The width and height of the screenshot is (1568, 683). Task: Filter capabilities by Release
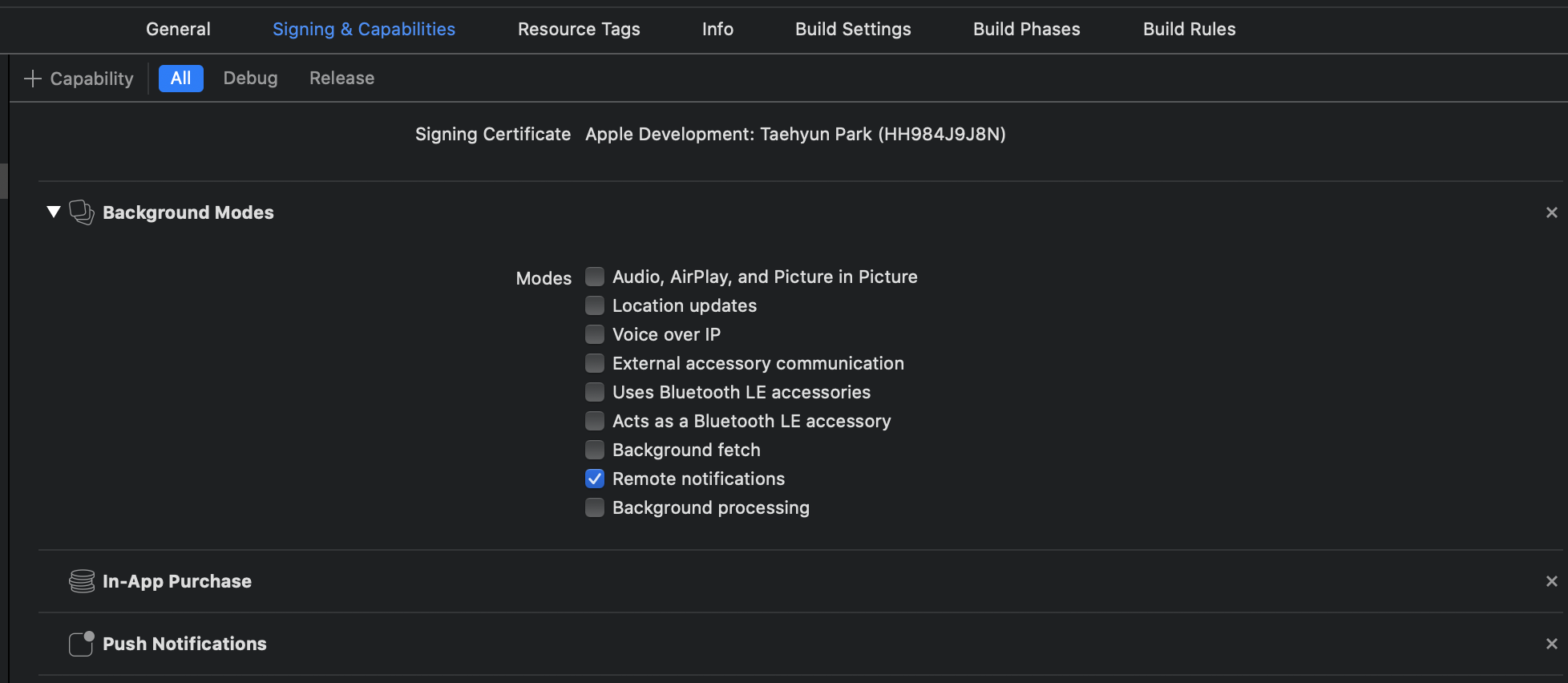(342, 79)
